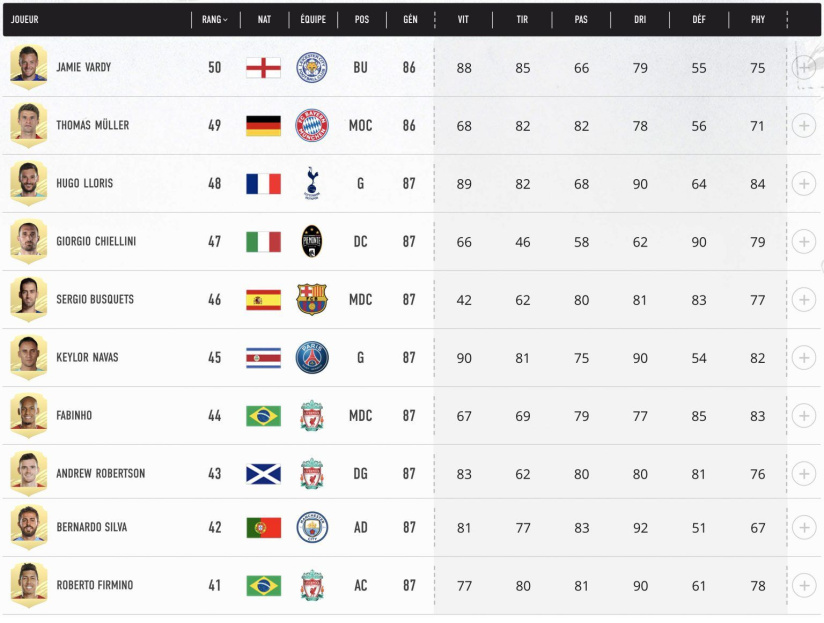Click Hugo Lloris' player portrait
The image size is (824, 623).
point(29,183)
